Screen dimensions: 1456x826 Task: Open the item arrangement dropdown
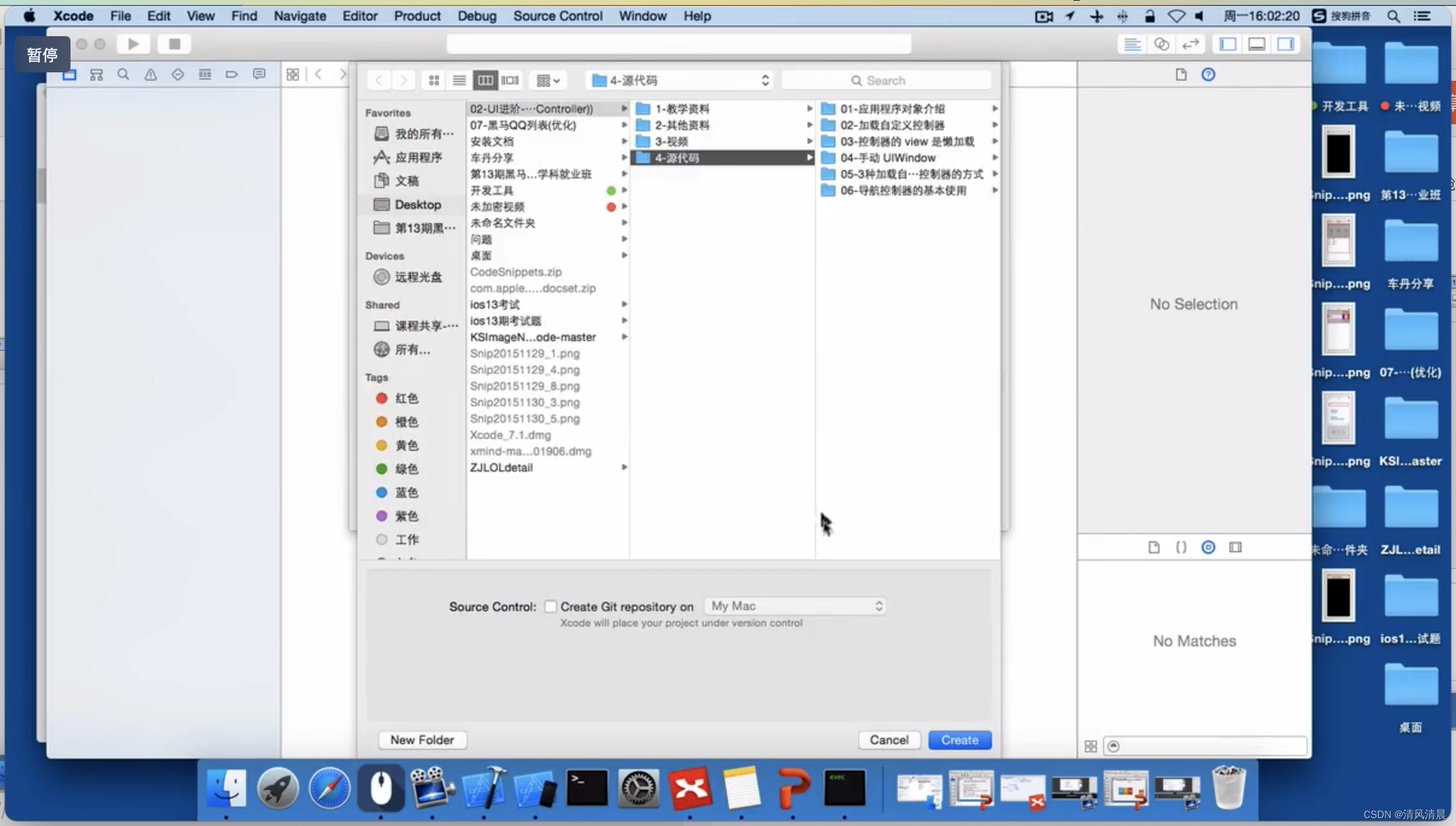[x=548, y=80]
